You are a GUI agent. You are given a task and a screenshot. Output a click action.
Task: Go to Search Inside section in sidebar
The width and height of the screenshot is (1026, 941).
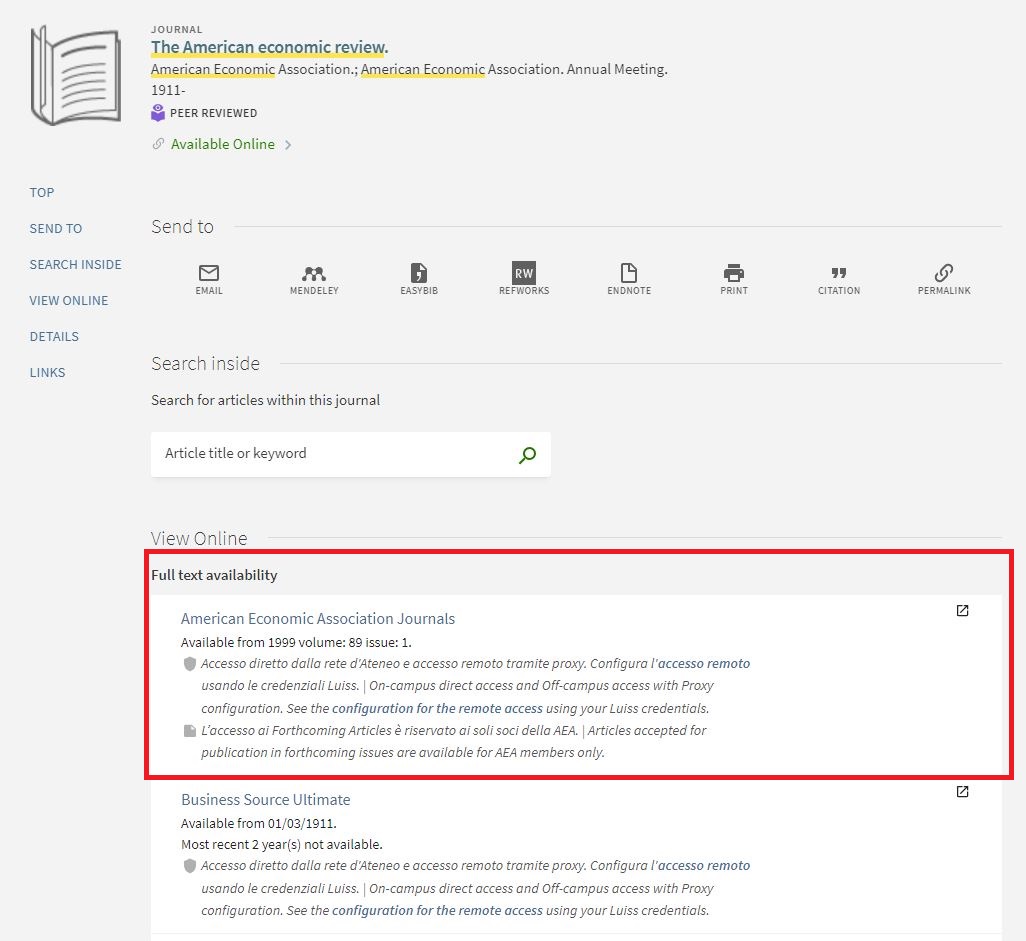75,264
